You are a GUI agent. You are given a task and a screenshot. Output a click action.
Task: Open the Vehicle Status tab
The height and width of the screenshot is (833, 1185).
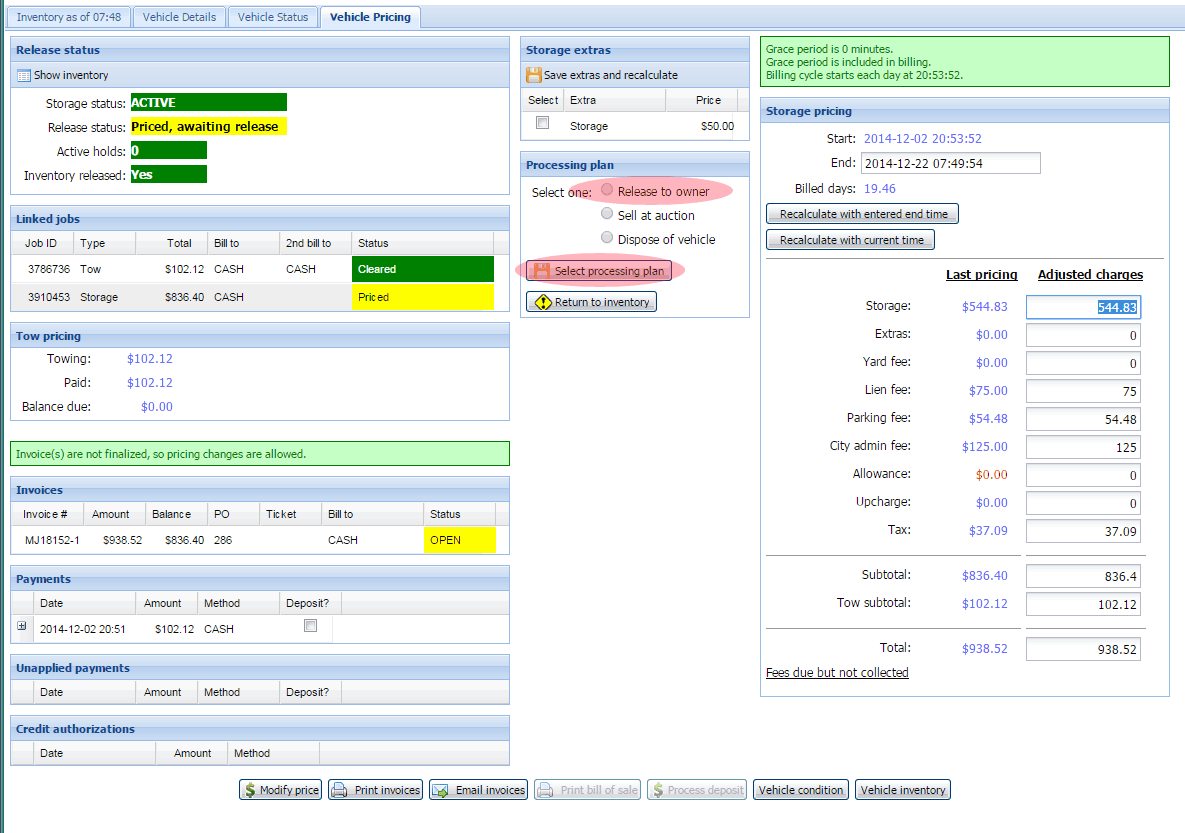pos(273,17)
